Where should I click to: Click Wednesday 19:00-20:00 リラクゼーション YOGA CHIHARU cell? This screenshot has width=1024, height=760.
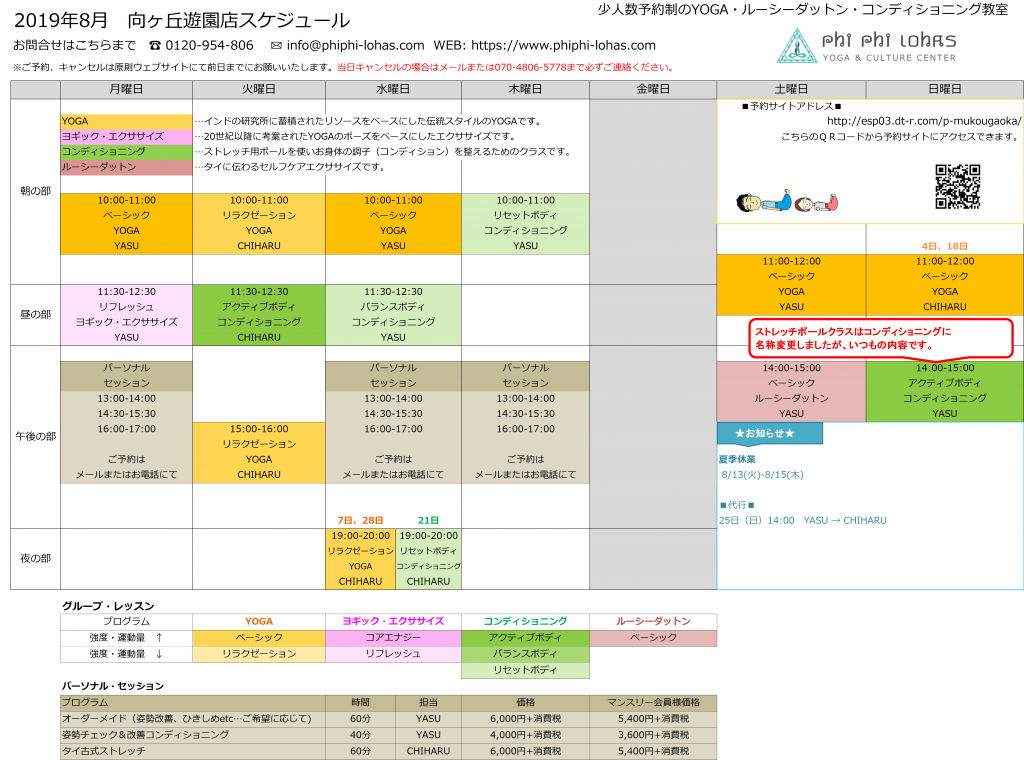(x=360, y=559)
